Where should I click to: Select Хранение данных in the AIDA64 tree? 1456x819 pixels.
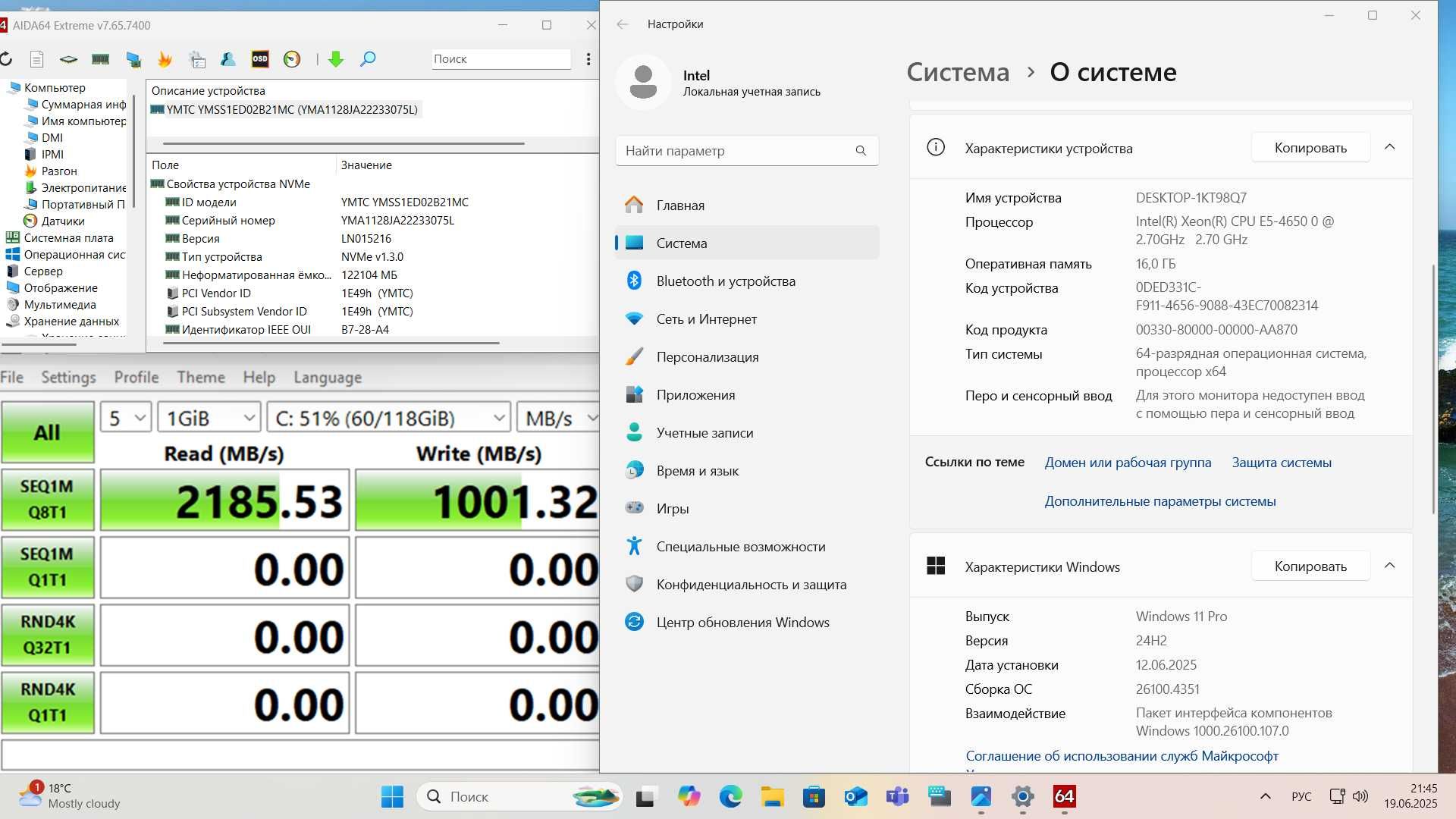click(x=71, y=322)
